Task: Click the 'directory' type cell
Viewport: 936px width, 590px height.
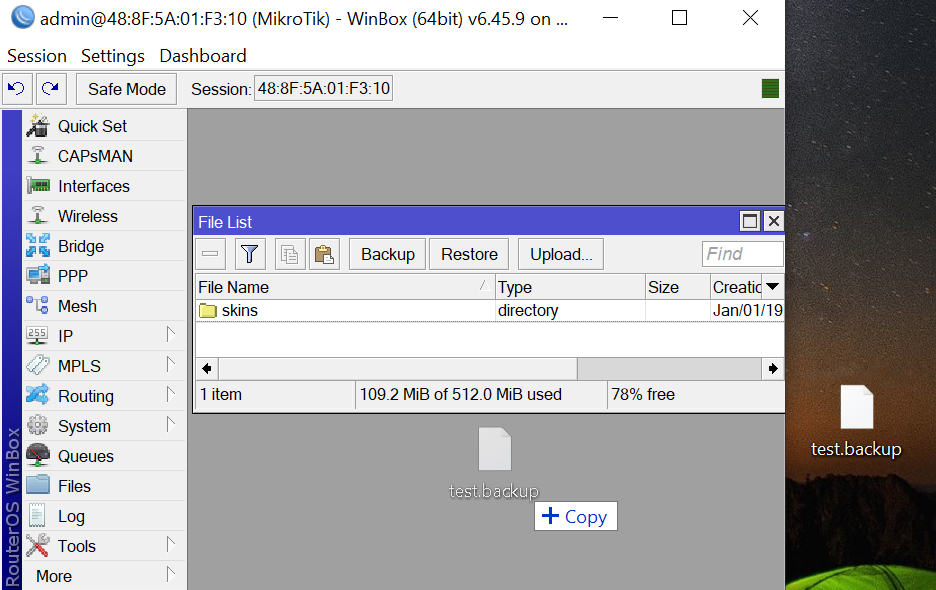Action: click(528, 311)
